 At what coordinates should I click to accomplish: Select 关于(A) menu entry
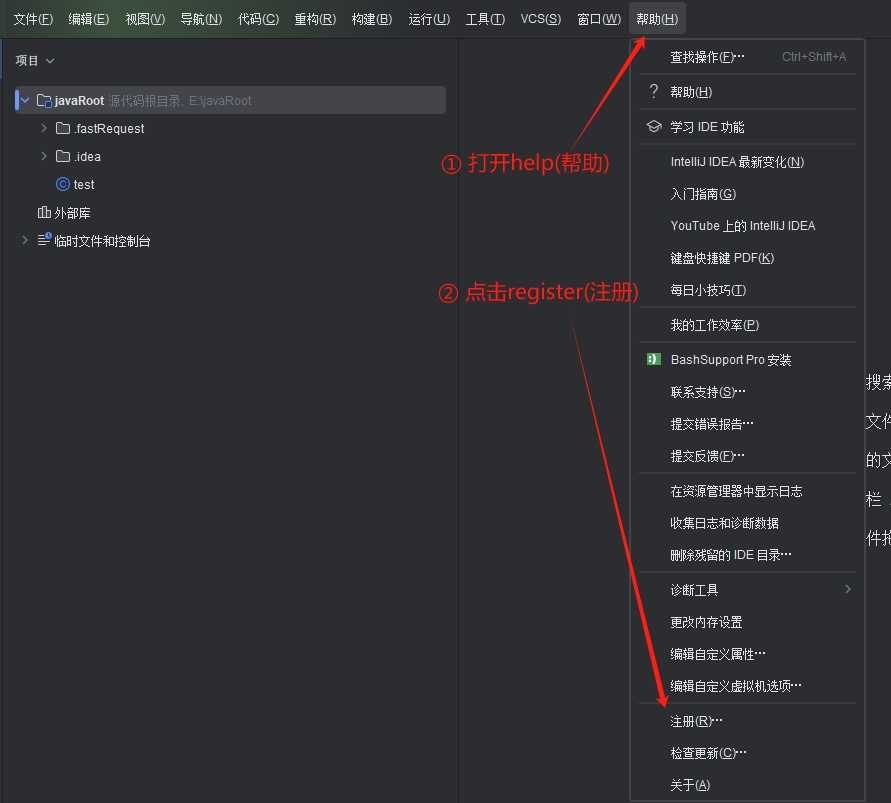pos(747,785)
